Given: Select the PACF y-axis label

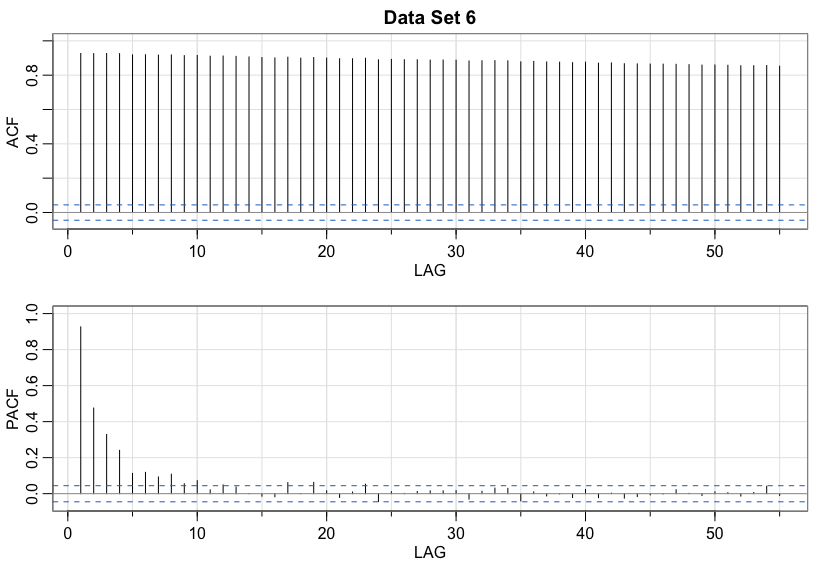Looking at the screenshot, I should [x=13, y=411].
